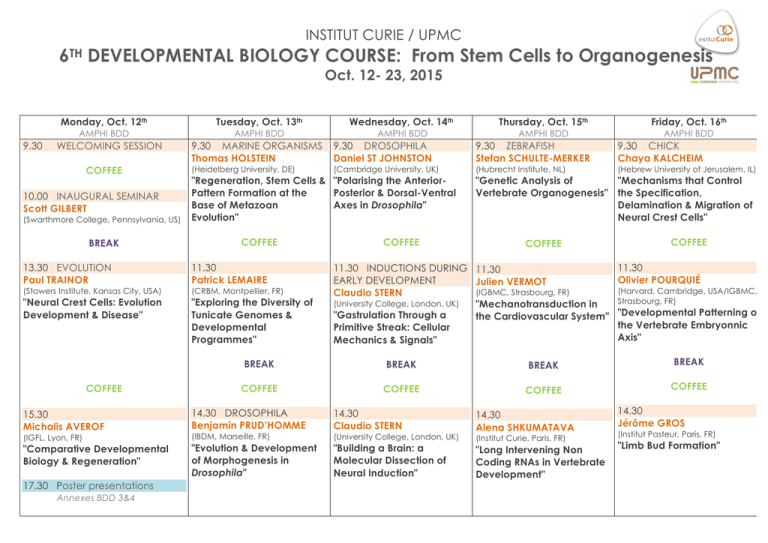Select the Friday, Oct. 16th column header
Viewport: 768px width, 543px height.
(687, 118)
